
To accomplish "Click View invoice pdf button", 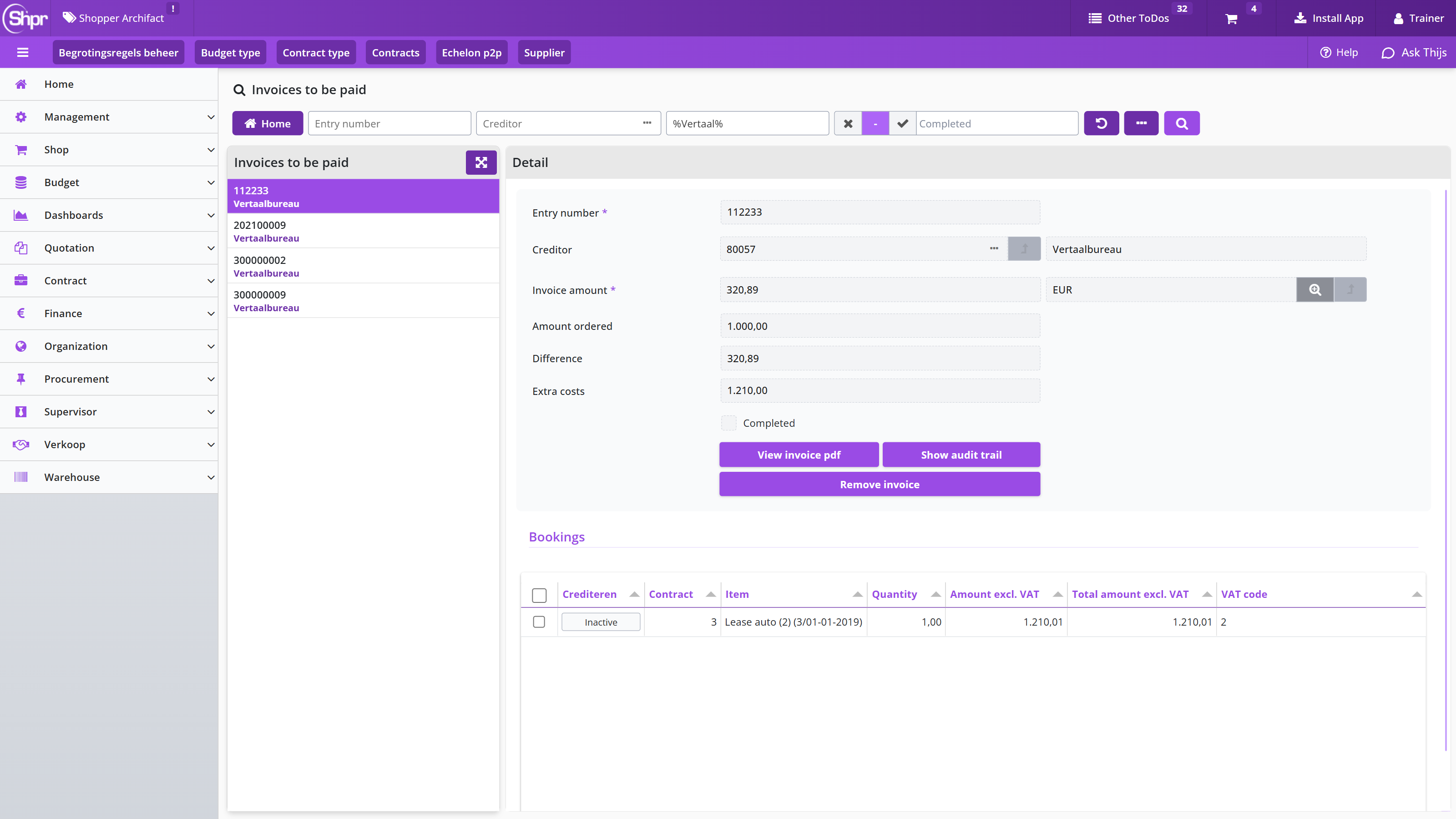I will click(799, 455).
